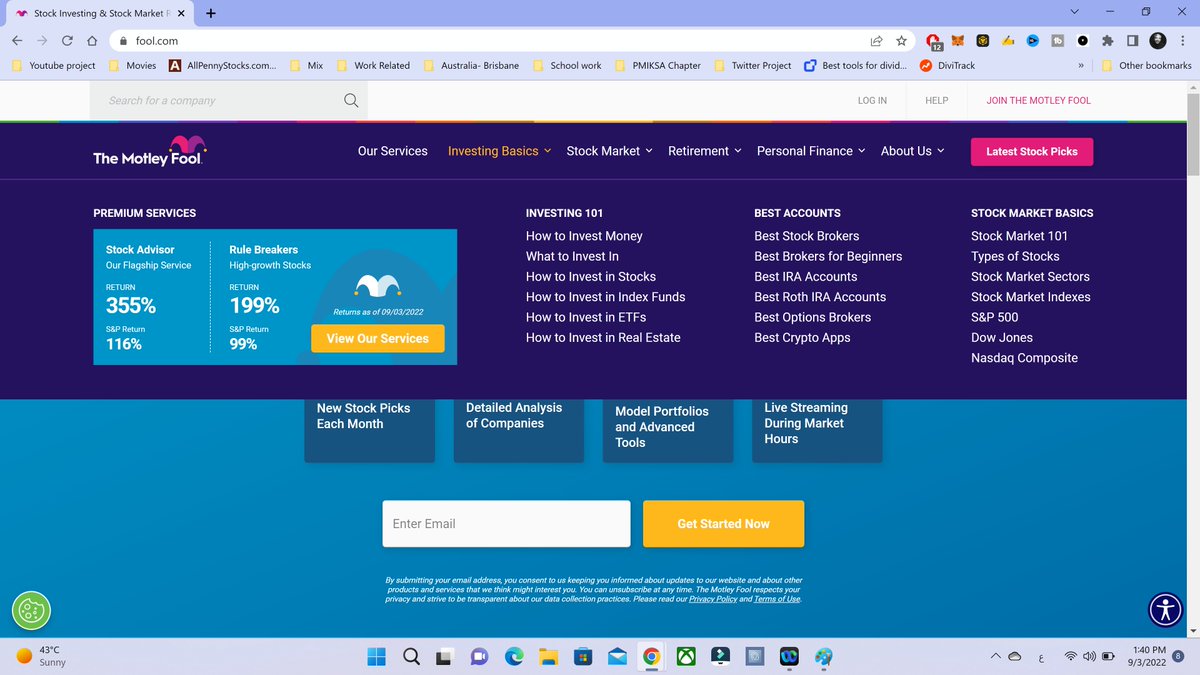Expand the Investing Basics menu

coord(499,151)
